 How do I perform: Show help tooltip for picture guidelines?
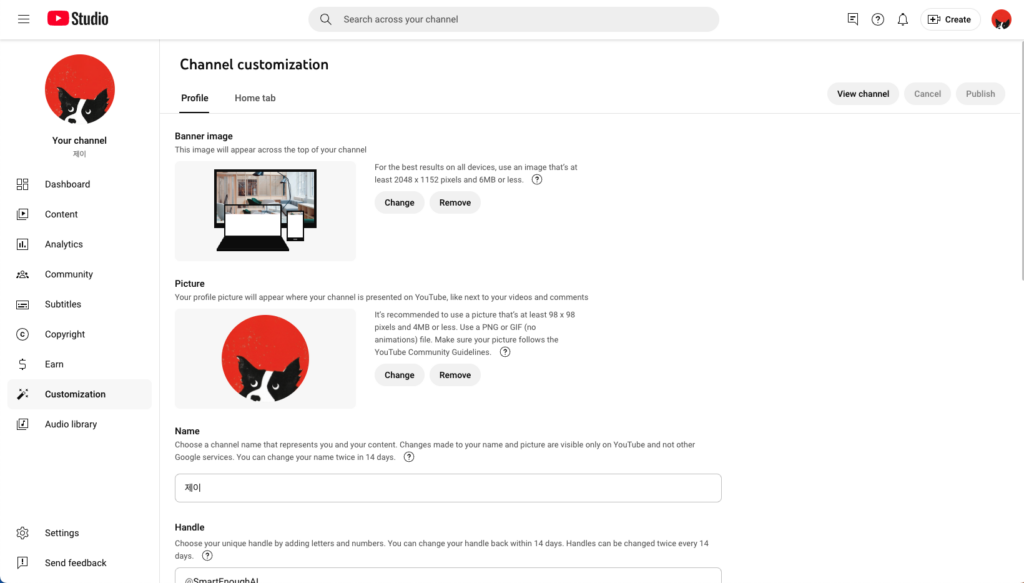tap(505, 352)
